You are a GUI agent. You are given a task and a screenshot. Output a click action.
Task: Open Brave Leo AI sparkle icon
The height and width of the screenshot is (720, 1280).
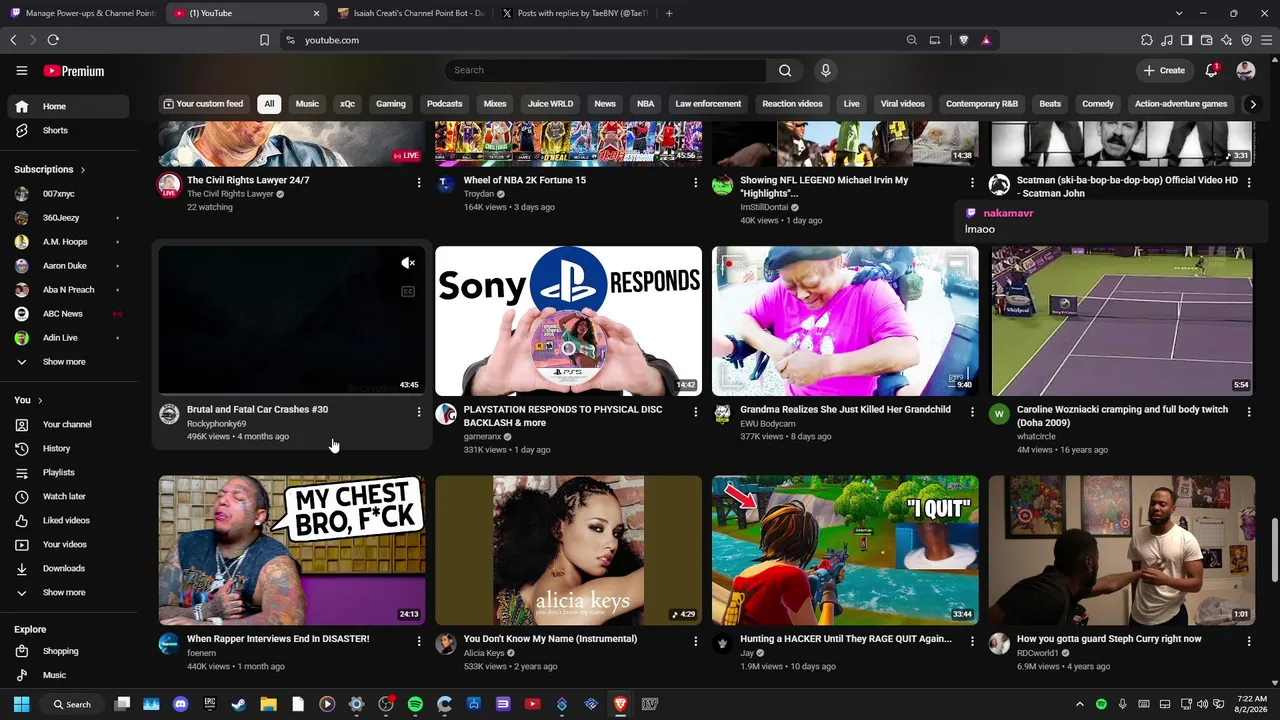tap(1226, 40)
